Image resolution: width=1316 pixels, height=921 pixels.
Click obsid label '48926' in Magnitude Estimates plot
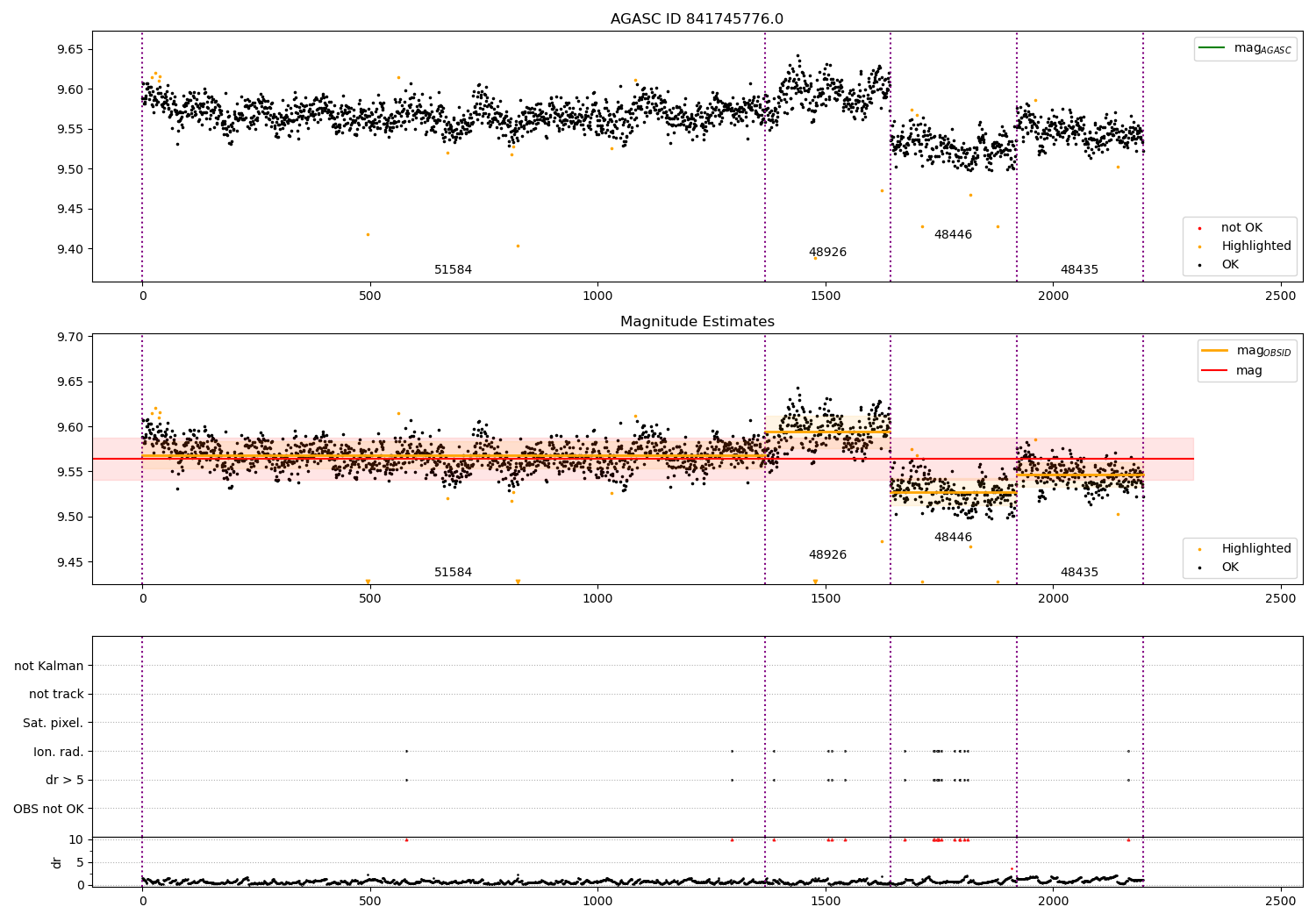(x=827, y=555)
